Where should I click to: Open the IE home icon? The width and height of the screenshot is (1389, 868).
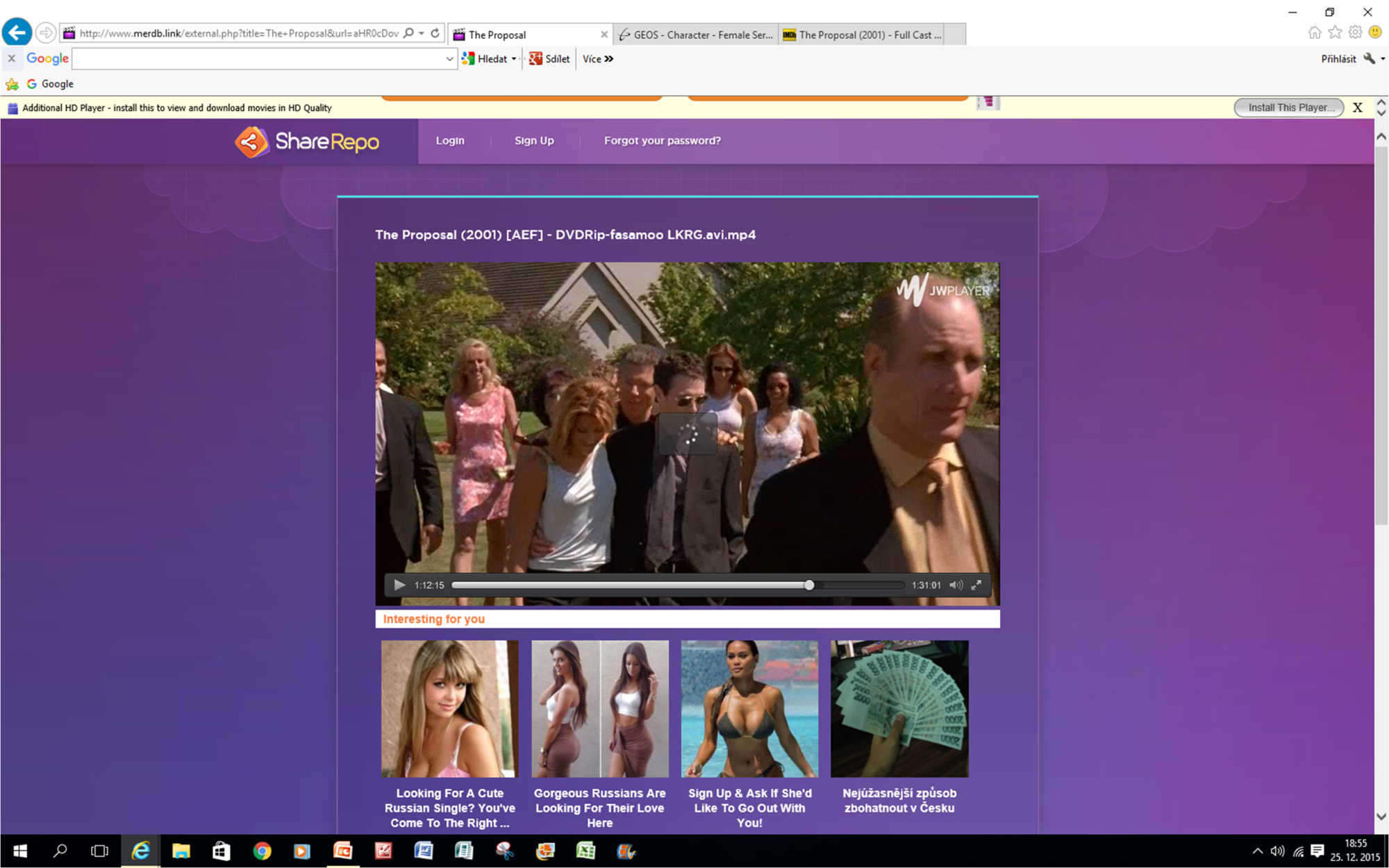pos(1314,33)
